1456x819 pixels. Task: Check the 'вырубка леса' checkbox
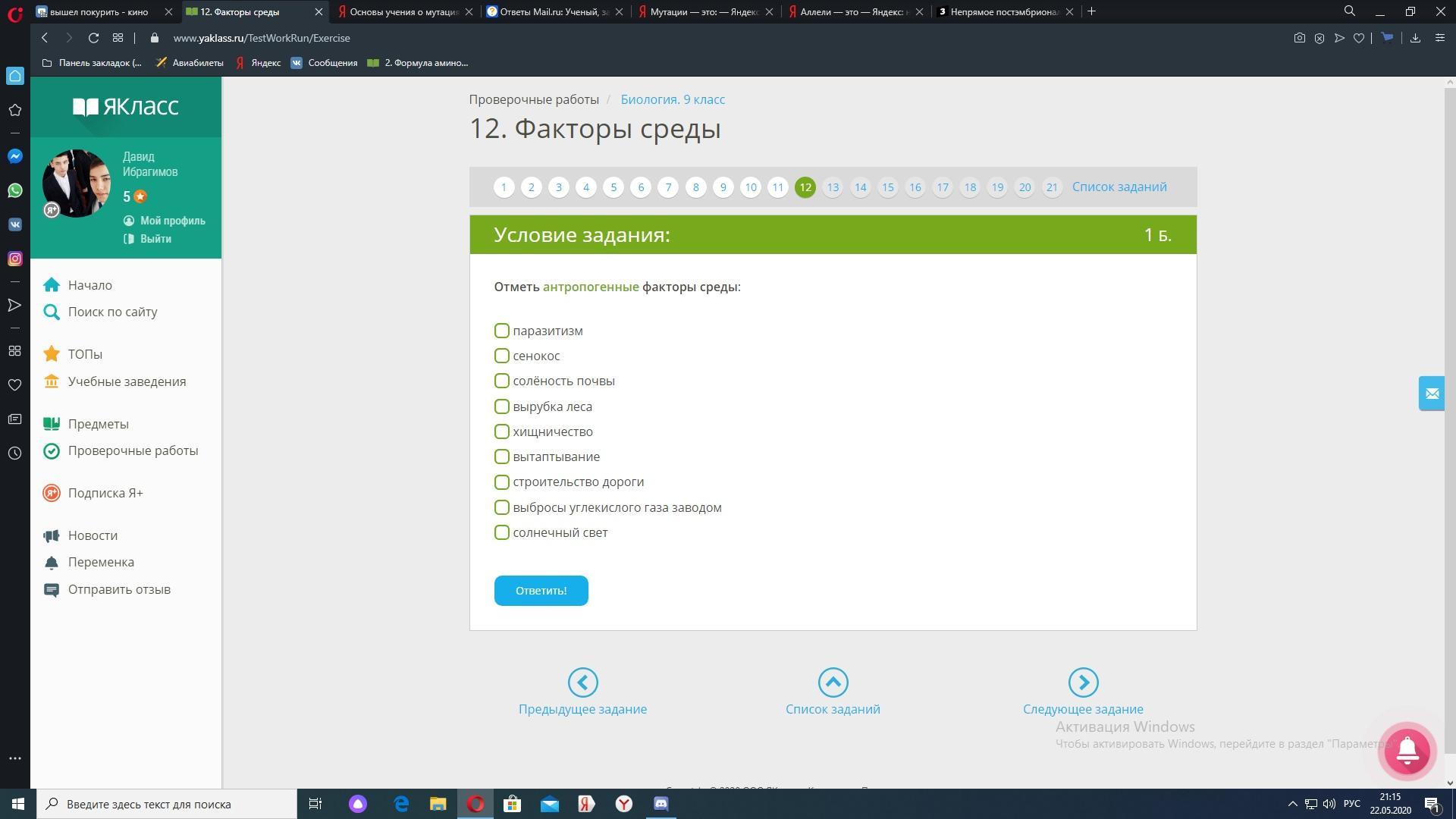point(501,406)
